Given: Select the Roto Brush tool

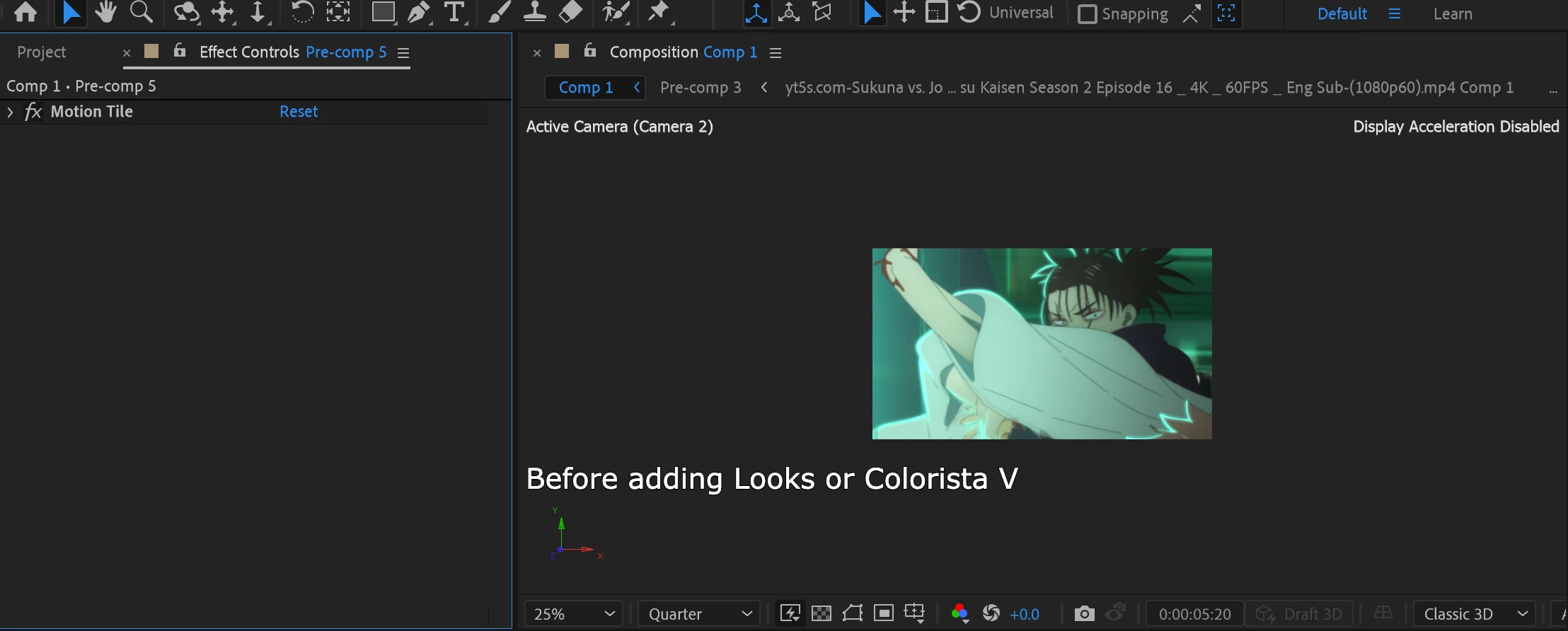Looking at the screenshot, I should (616, 12).
